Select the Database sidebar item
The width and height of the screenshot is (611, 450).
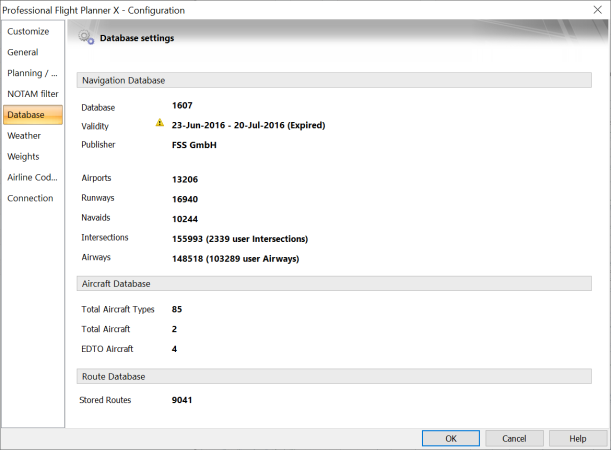pos(26,115)
